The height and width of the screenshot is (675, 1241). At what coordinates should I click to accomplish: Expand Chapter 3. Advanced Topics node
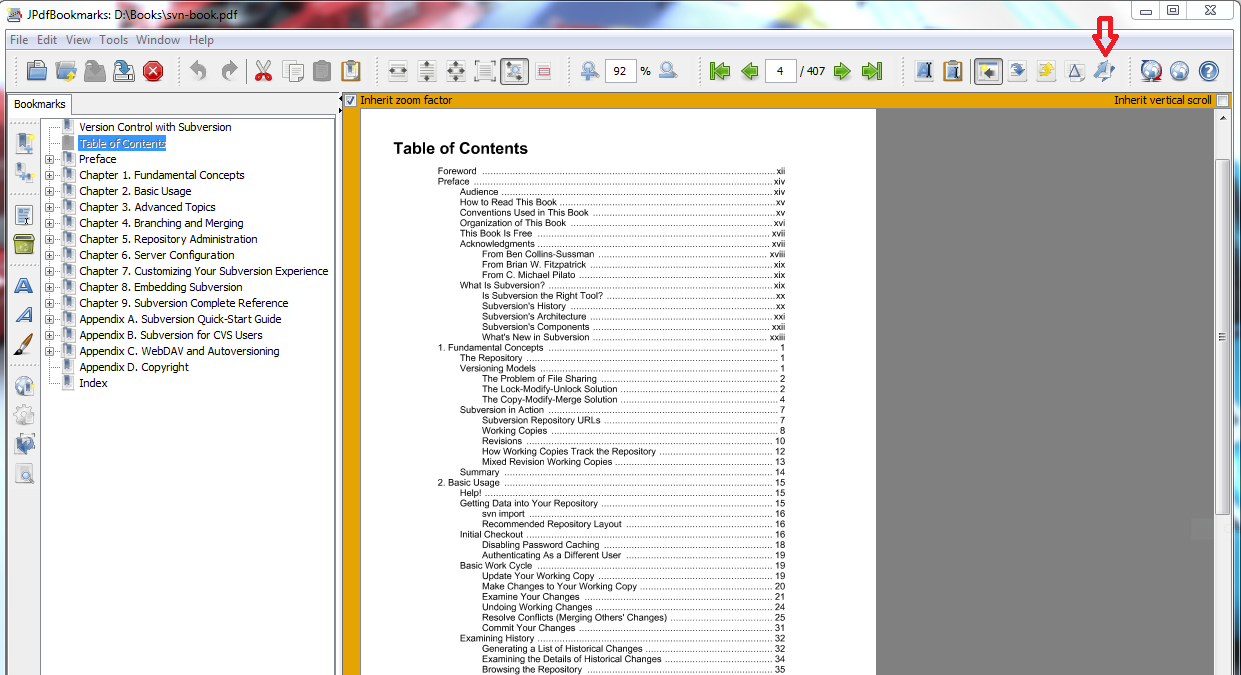[50, 207]
